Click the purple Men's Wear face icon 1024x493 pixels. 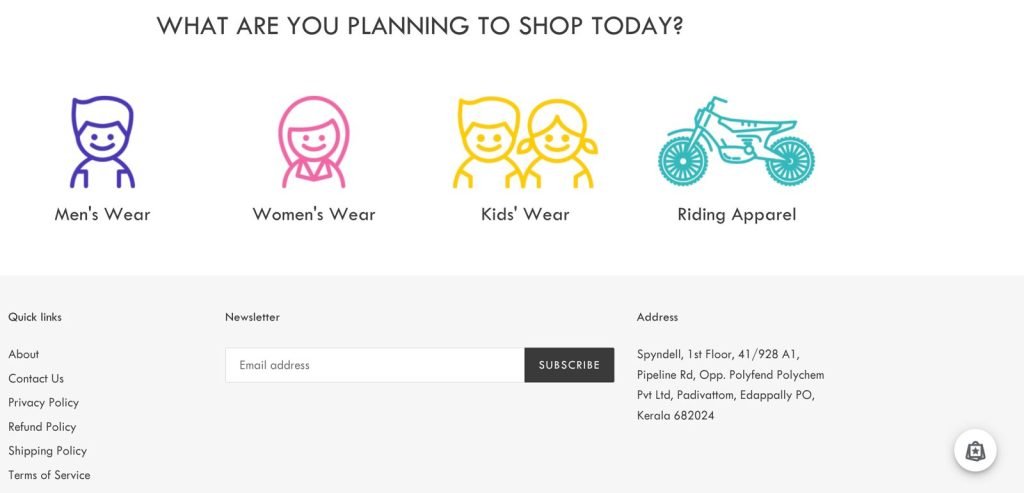click(103, 142)
